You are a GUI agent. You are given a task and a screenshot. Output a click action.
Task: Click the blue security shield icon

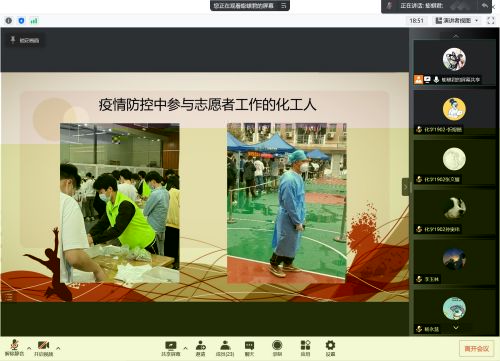click(x=21, y=21)
